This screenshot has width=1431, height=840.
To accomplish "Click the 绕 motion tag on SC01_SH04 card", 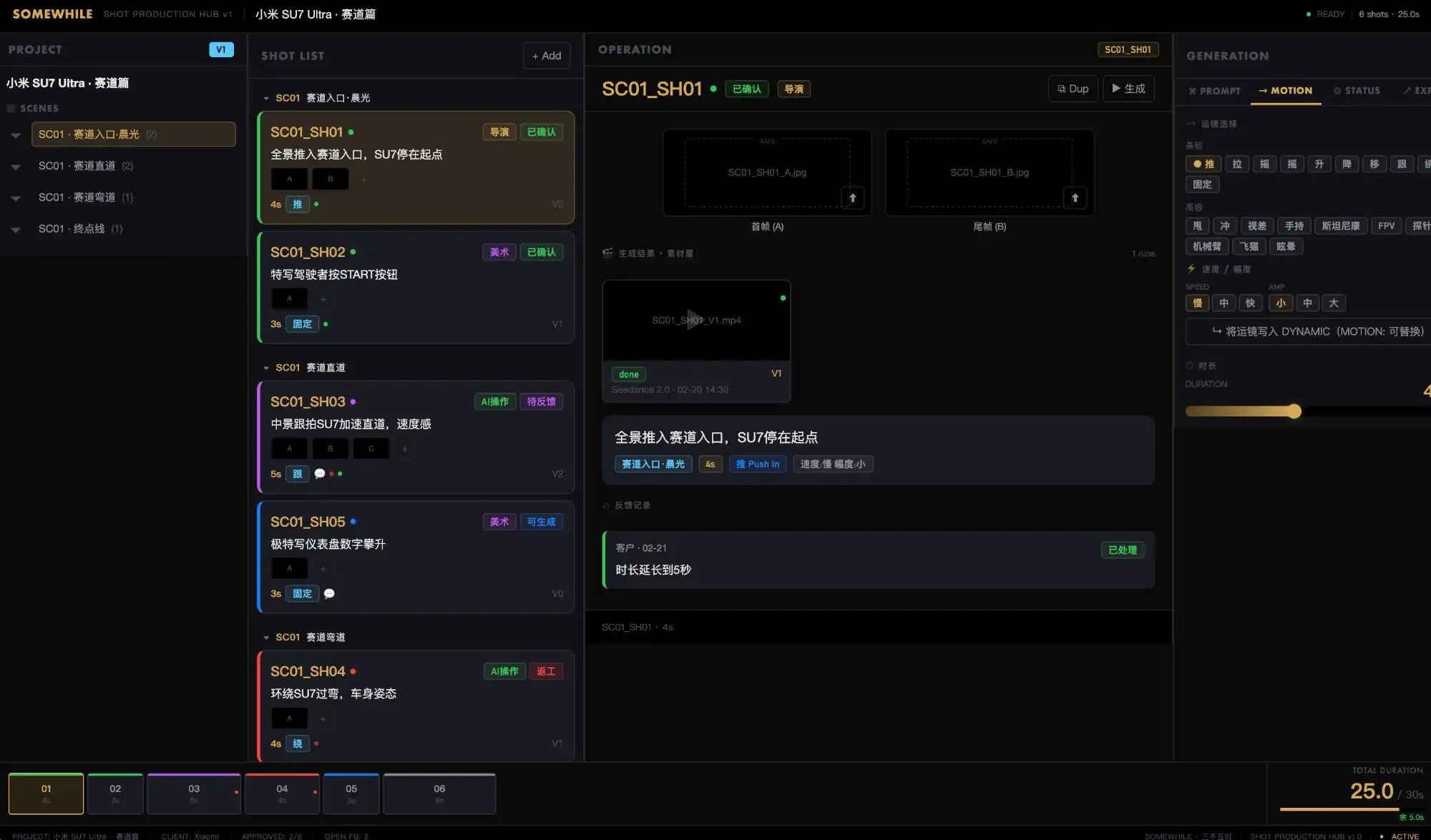I will (x=297, y=743).
